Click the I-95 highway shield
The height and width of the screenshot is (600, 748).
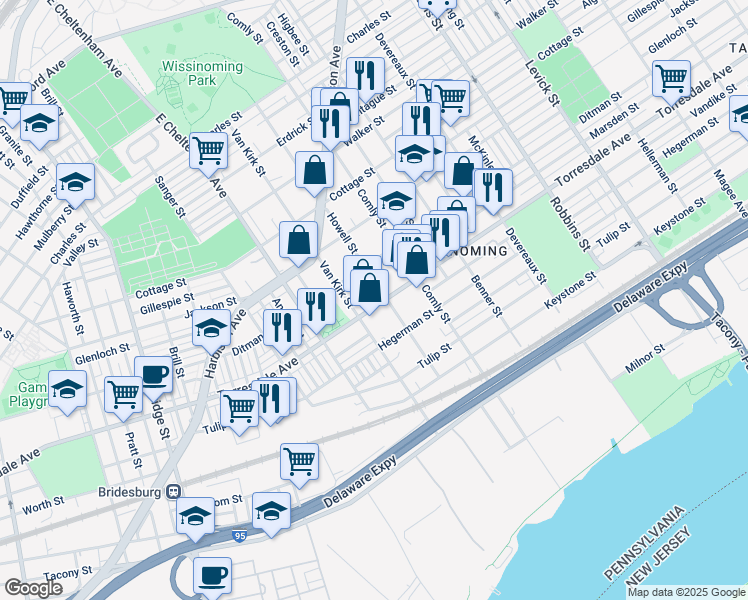[x=240, y=536]
